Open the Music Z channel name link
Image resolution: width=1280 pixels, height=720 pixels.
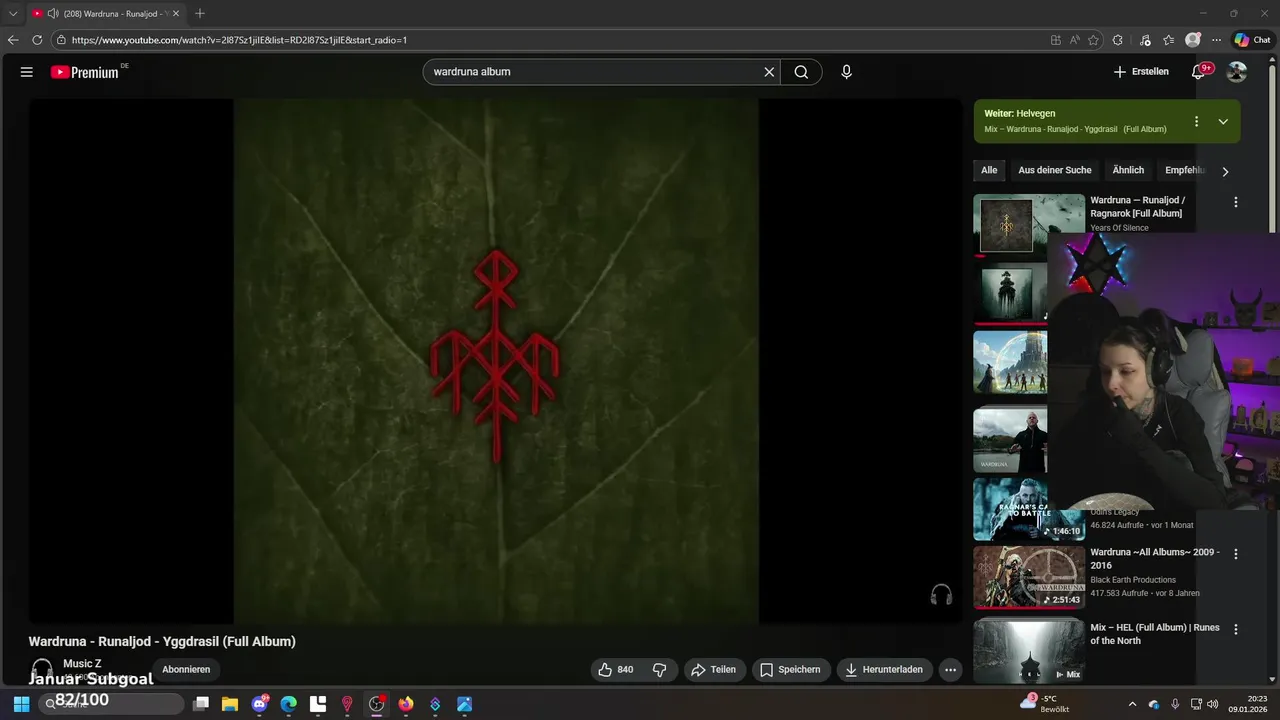click(x=82, y=663)
